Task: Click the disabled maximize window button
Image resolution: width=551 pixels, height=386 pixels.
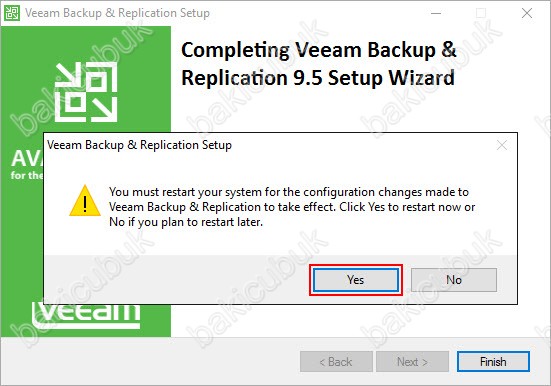Action: [481, 13]
